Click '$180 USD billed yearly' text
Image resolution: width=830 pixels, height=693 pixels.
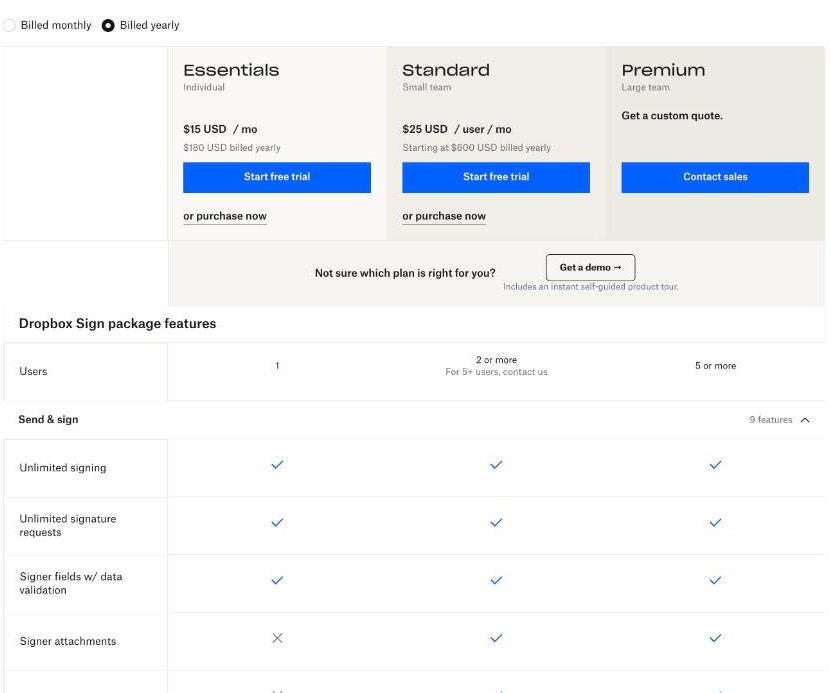(232, 148)
